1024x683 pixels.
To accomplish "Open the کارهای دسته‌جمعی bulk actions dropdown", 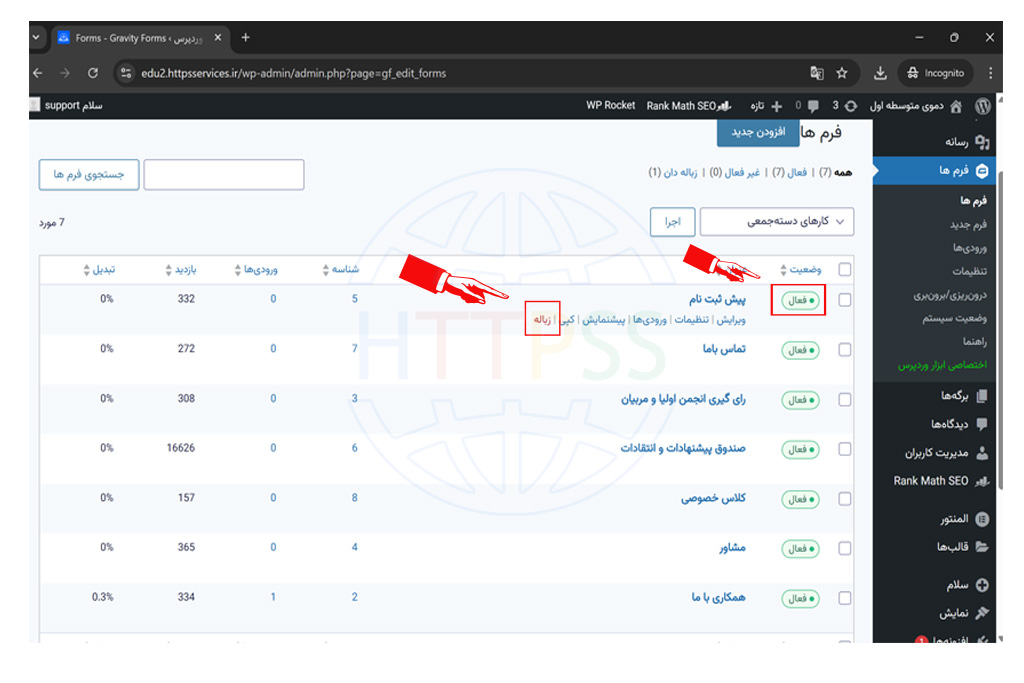I will 777,222.
